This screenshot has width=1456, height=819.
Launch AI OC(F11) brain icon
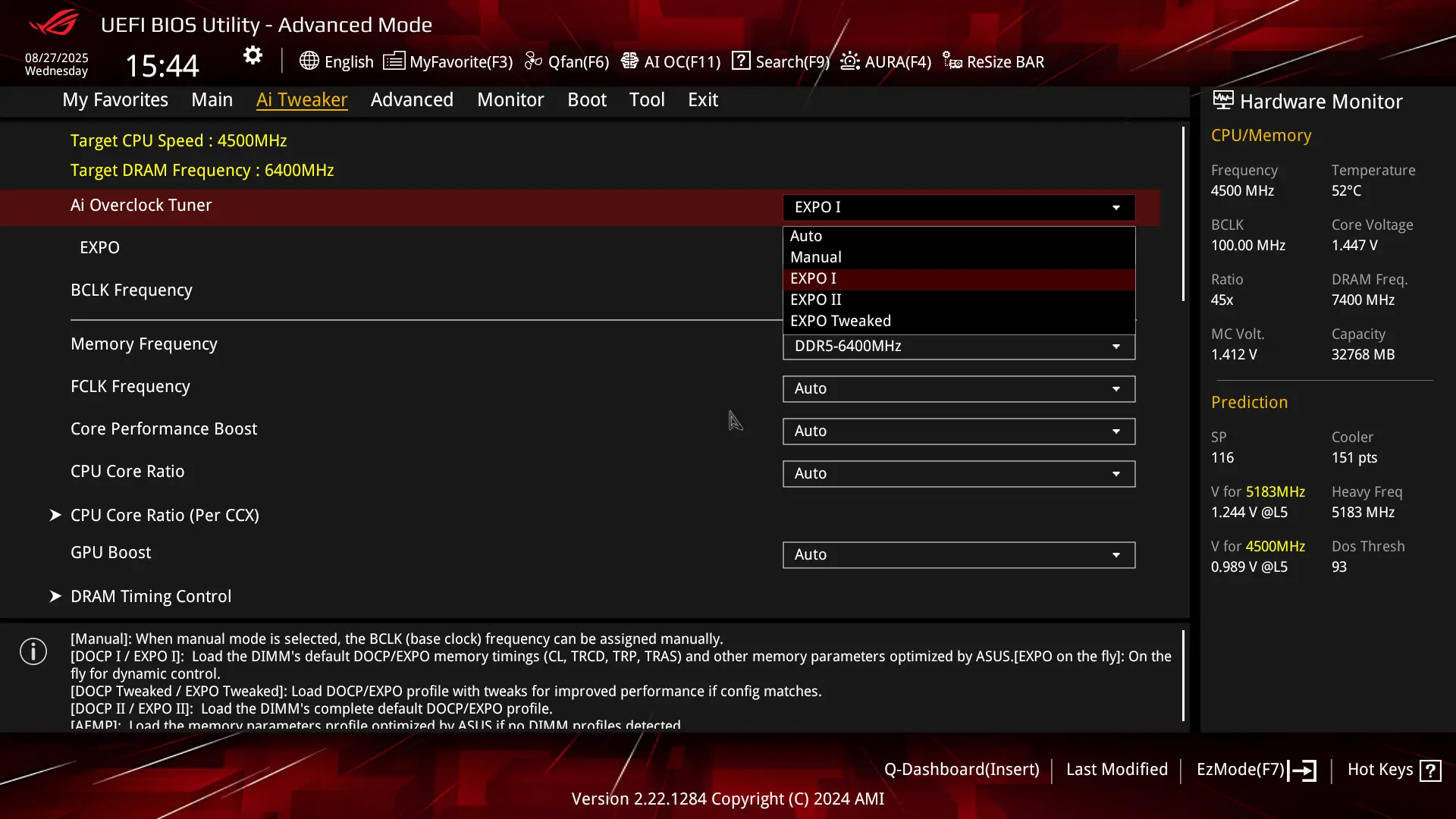pos(629,61)
